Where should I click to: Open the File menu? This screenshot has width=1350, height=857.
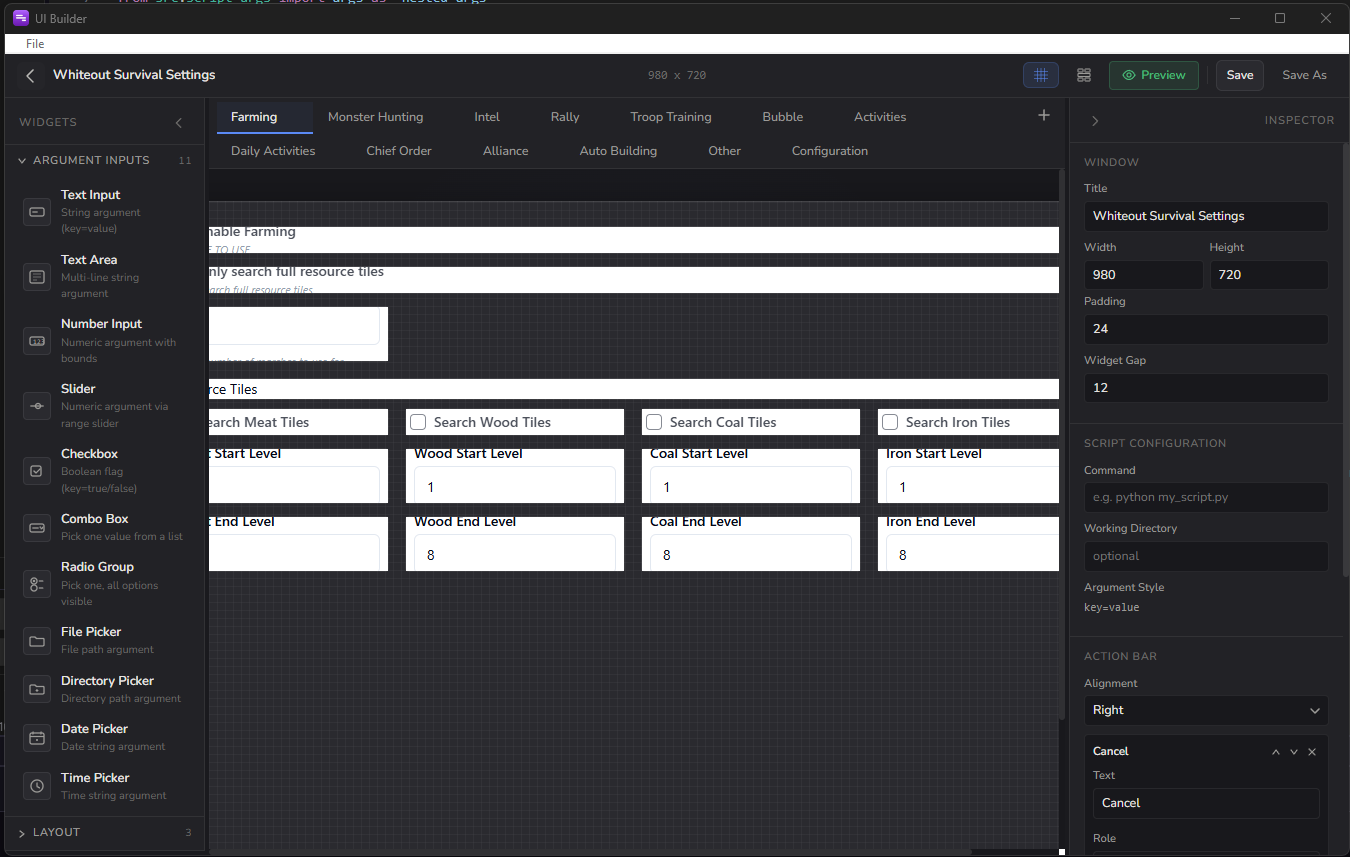(x=35, y=44)
